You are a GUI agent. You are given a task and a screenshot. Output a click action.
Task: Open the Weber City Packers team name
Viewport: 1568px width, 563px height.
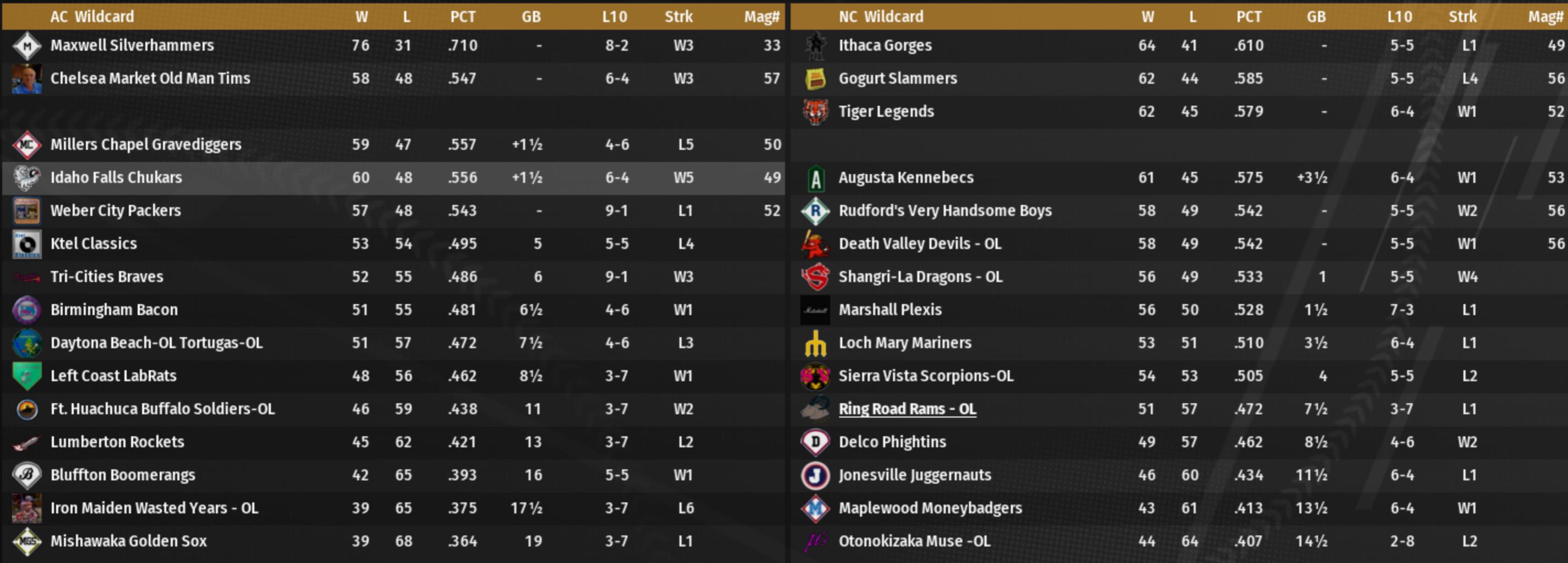pos(115,210)
